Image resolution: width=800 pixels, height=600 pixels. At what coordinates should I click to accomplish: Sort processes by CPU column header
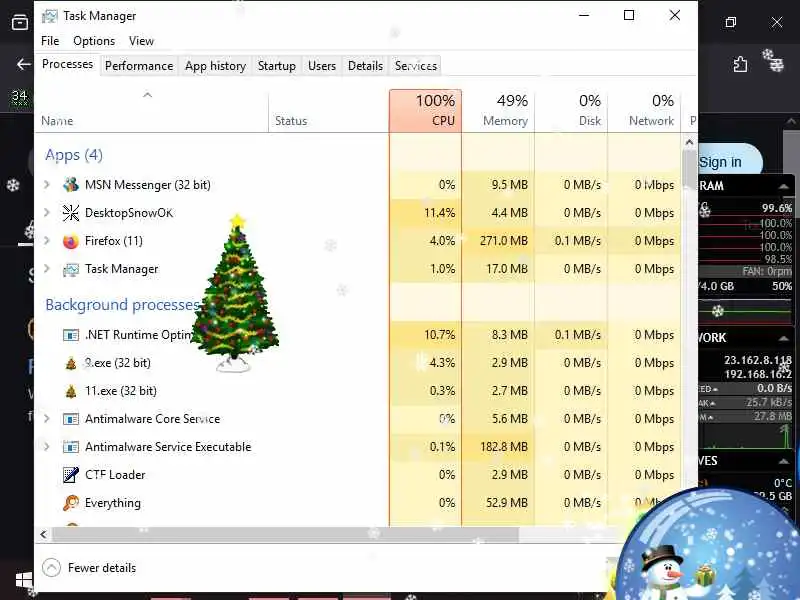[x=426, y=111]
